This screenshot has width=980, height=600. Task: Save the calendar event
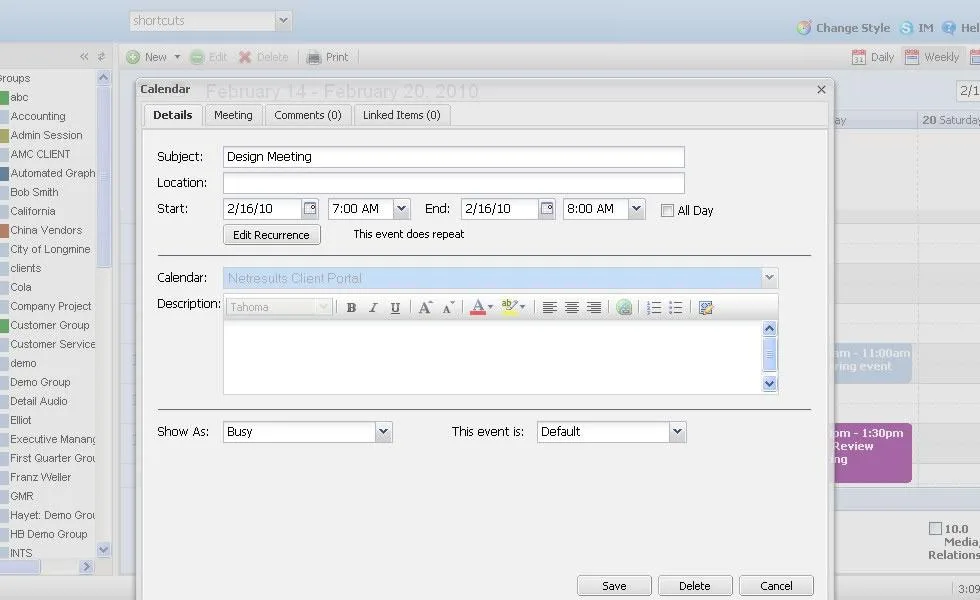click(x=614, y=586)
